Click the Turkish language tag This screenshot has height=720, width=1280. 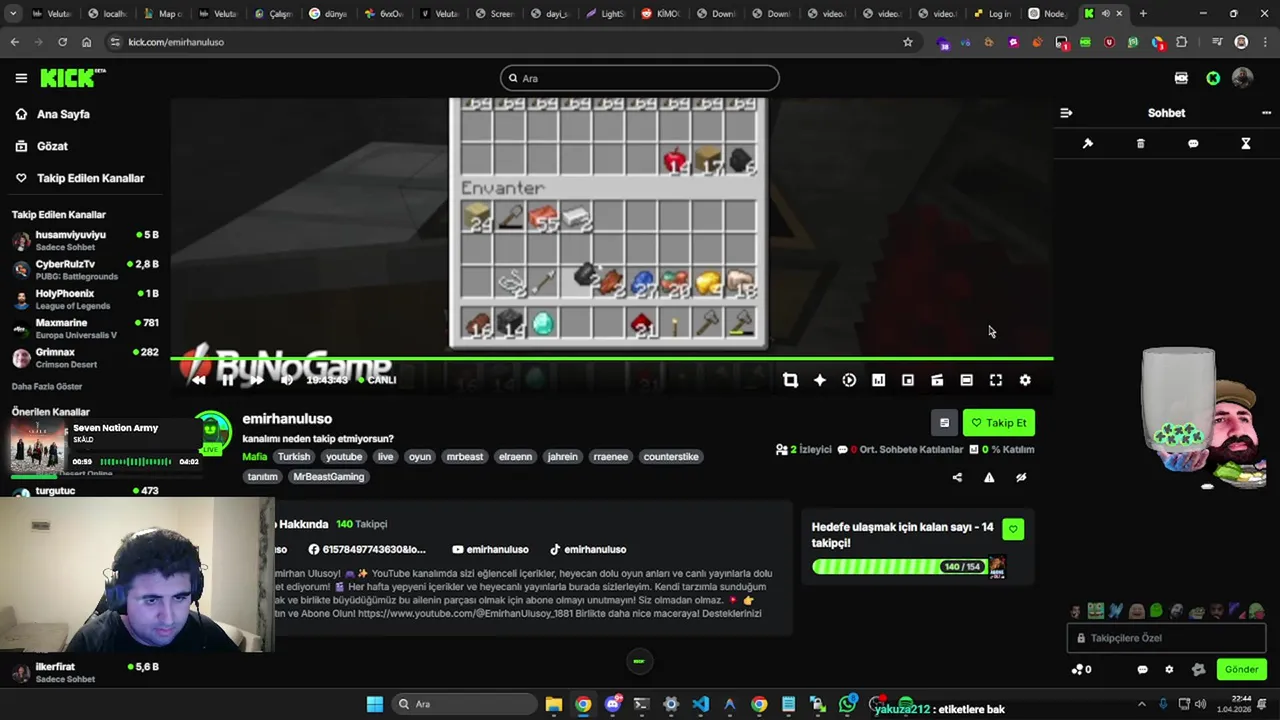(294, 456)
